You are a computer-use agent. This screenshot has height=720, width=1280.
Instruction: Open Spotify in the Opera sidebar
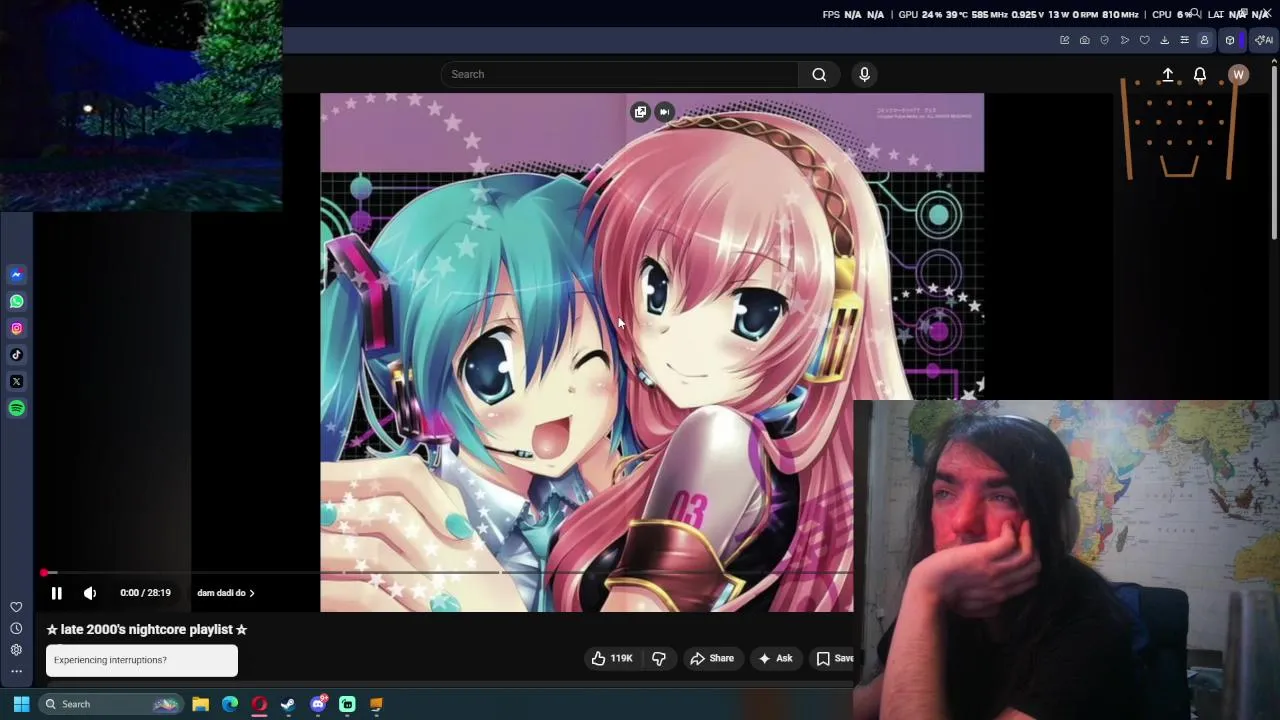click(16, 408)
